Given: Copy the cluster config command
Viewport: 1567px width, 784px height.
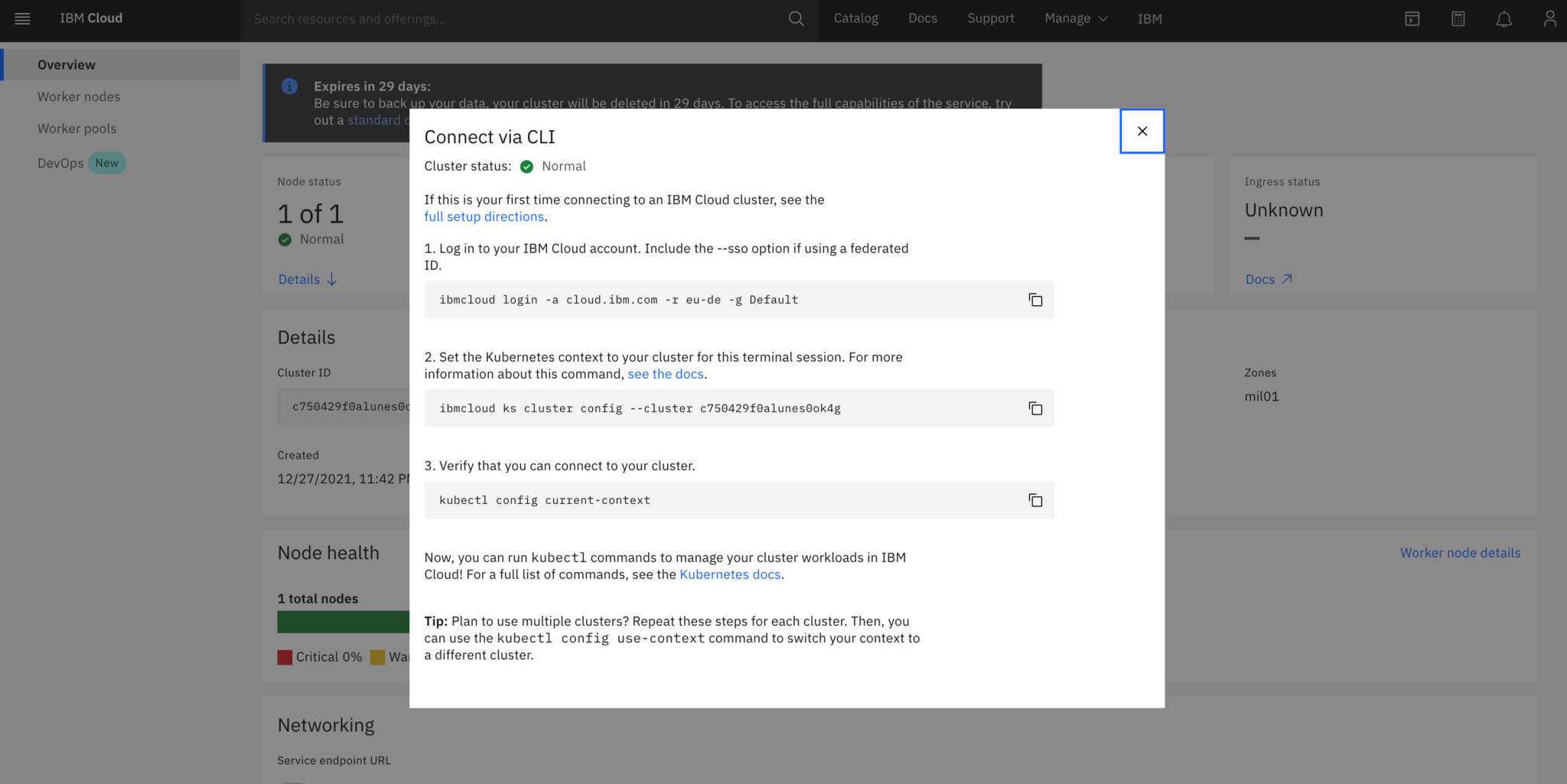Looking at the screenshot, I should (1035, 408).
